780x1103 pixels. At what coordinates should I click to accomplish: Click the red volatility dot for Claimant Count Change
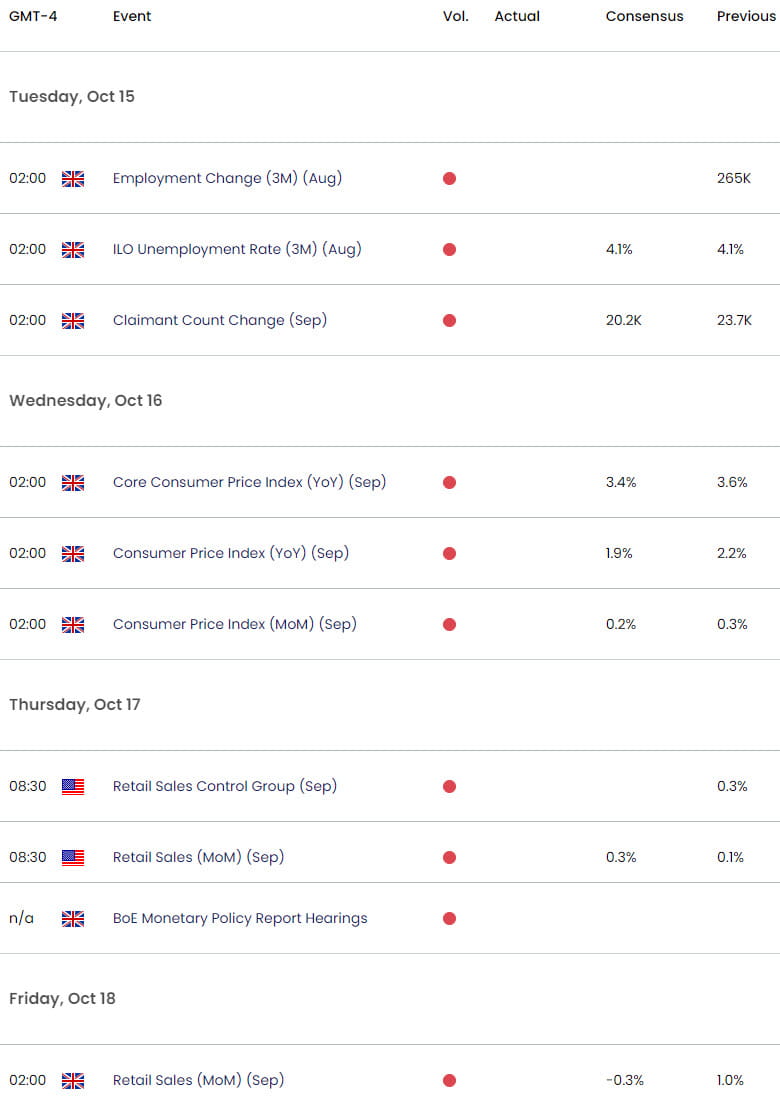[x=449, y=320]
